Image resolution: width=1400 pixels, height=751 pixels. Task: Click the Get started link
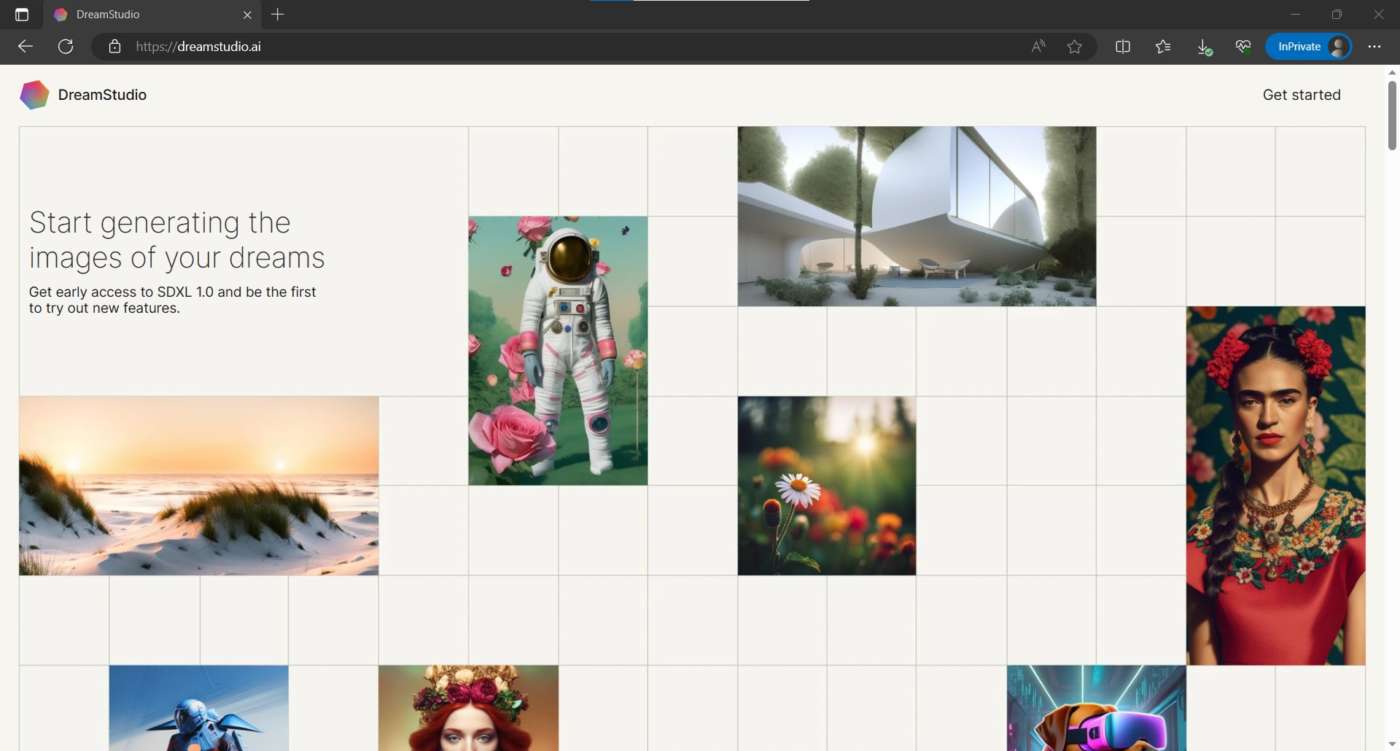(1301, 95)
